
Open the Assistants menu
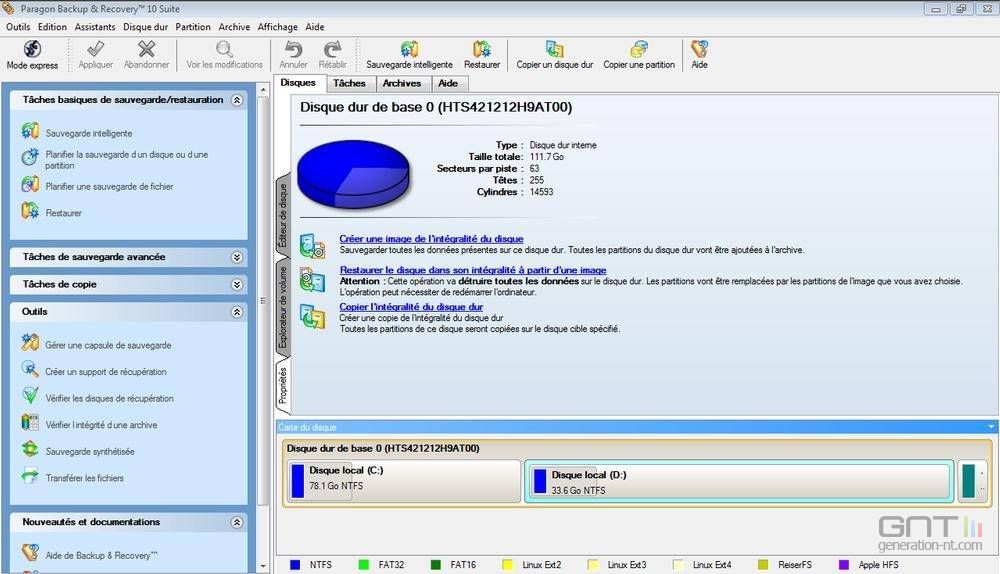click(x=95, y=27)
